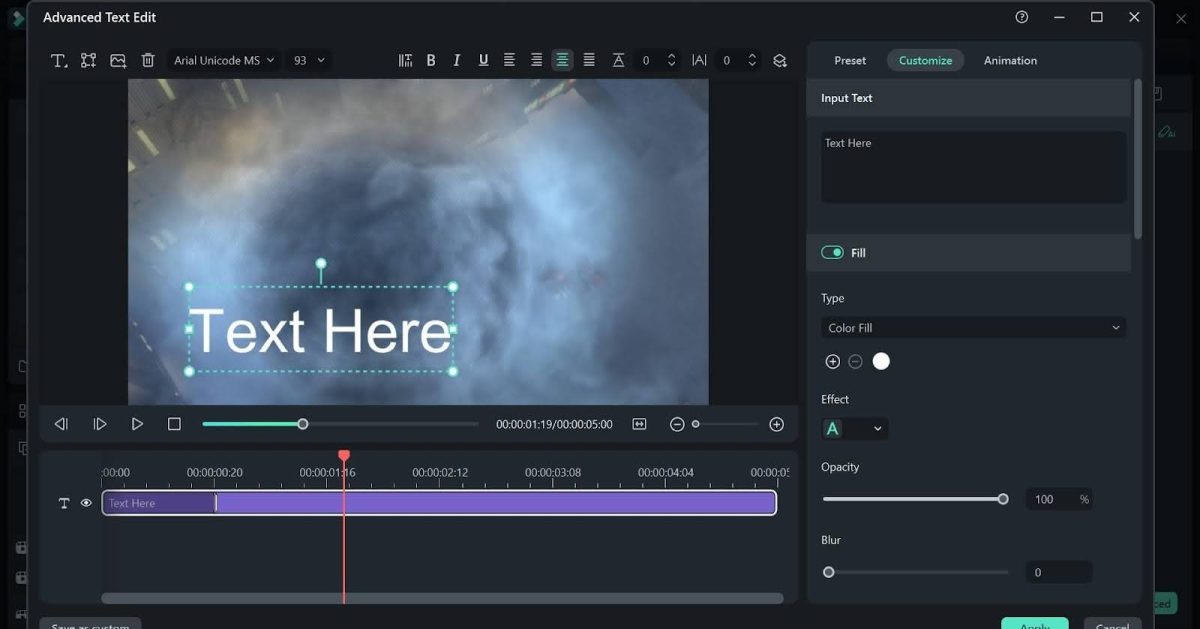Set text alignment to left
The image size is (1200, 629).
pyautogui.click(x=509, y=60)
